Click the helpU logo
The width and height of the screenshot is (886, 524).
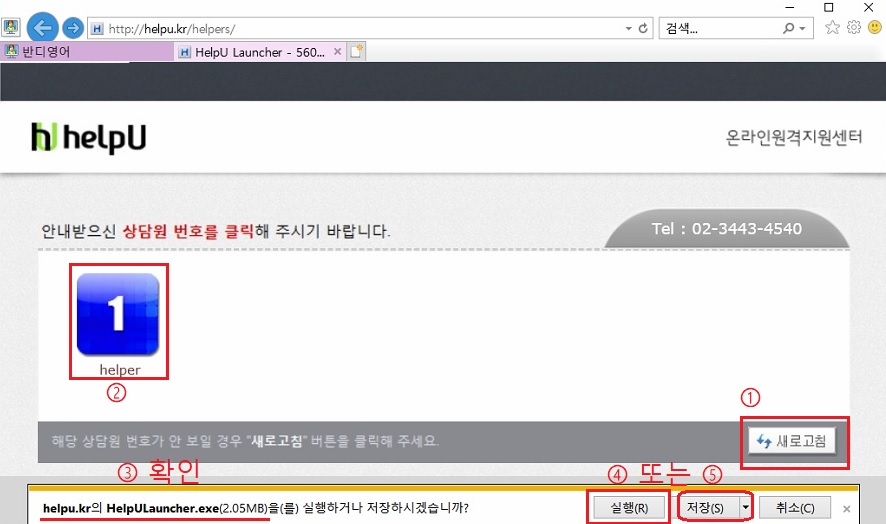(x=89, y=137)
